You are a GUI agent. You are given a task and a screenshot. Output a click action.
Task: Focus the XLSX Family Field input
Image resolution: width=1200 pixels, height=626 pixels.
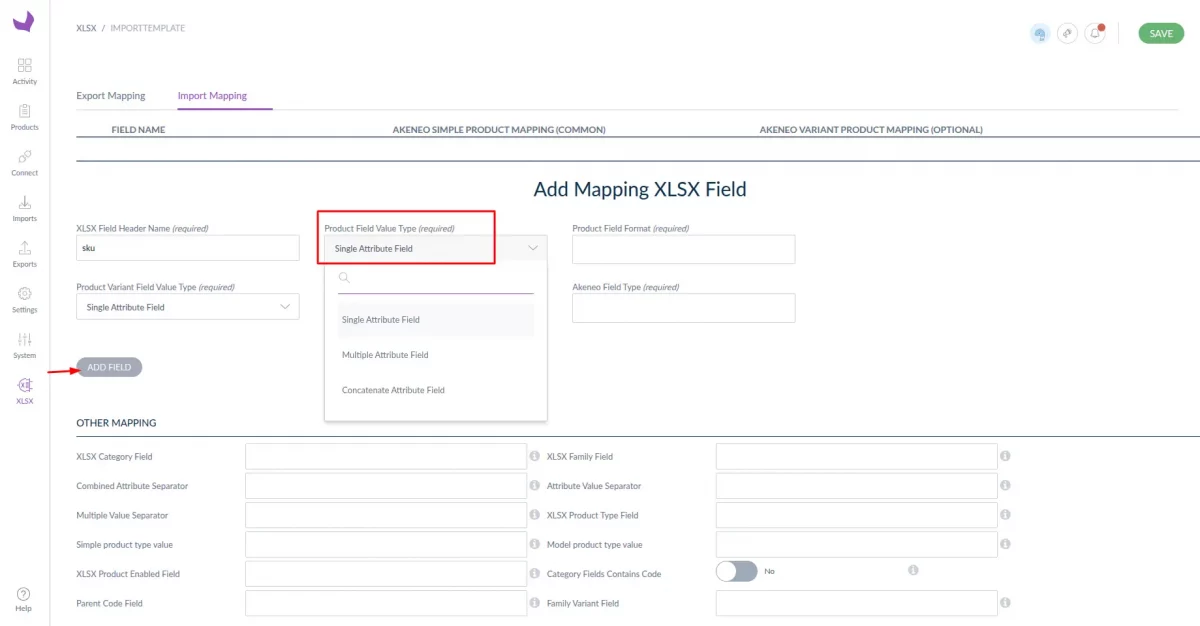(x=857, y=456)
